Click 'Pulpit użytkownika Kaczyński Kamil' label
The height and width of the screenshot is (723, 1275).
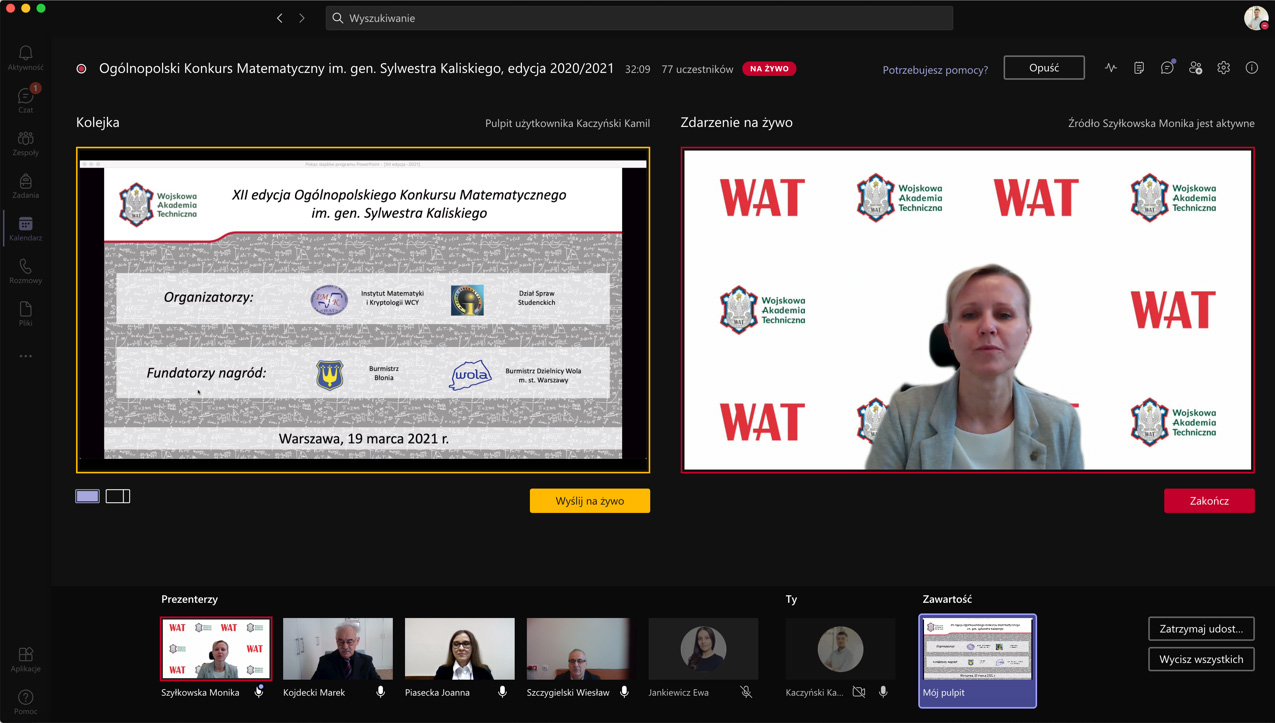567,124
